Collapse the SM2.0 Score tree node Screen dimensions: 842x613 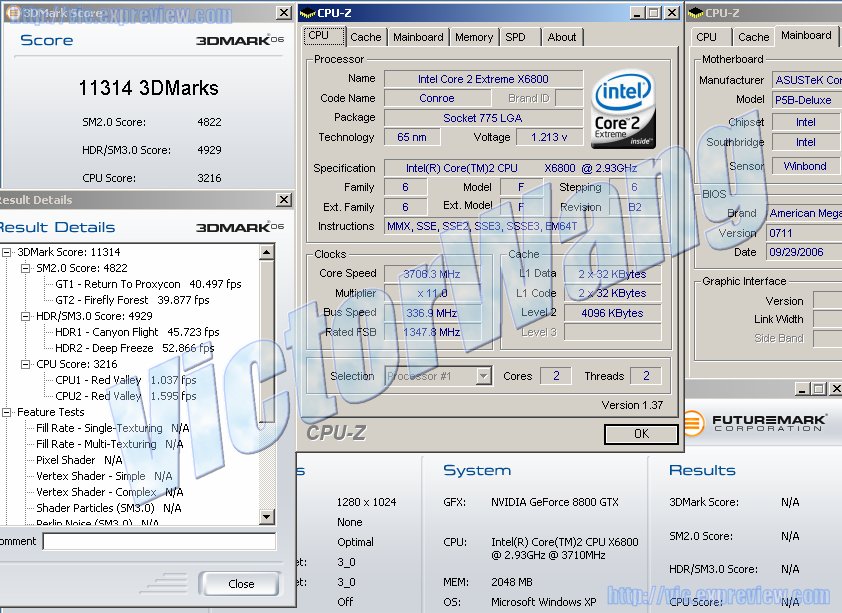click(x=25, y=268)
